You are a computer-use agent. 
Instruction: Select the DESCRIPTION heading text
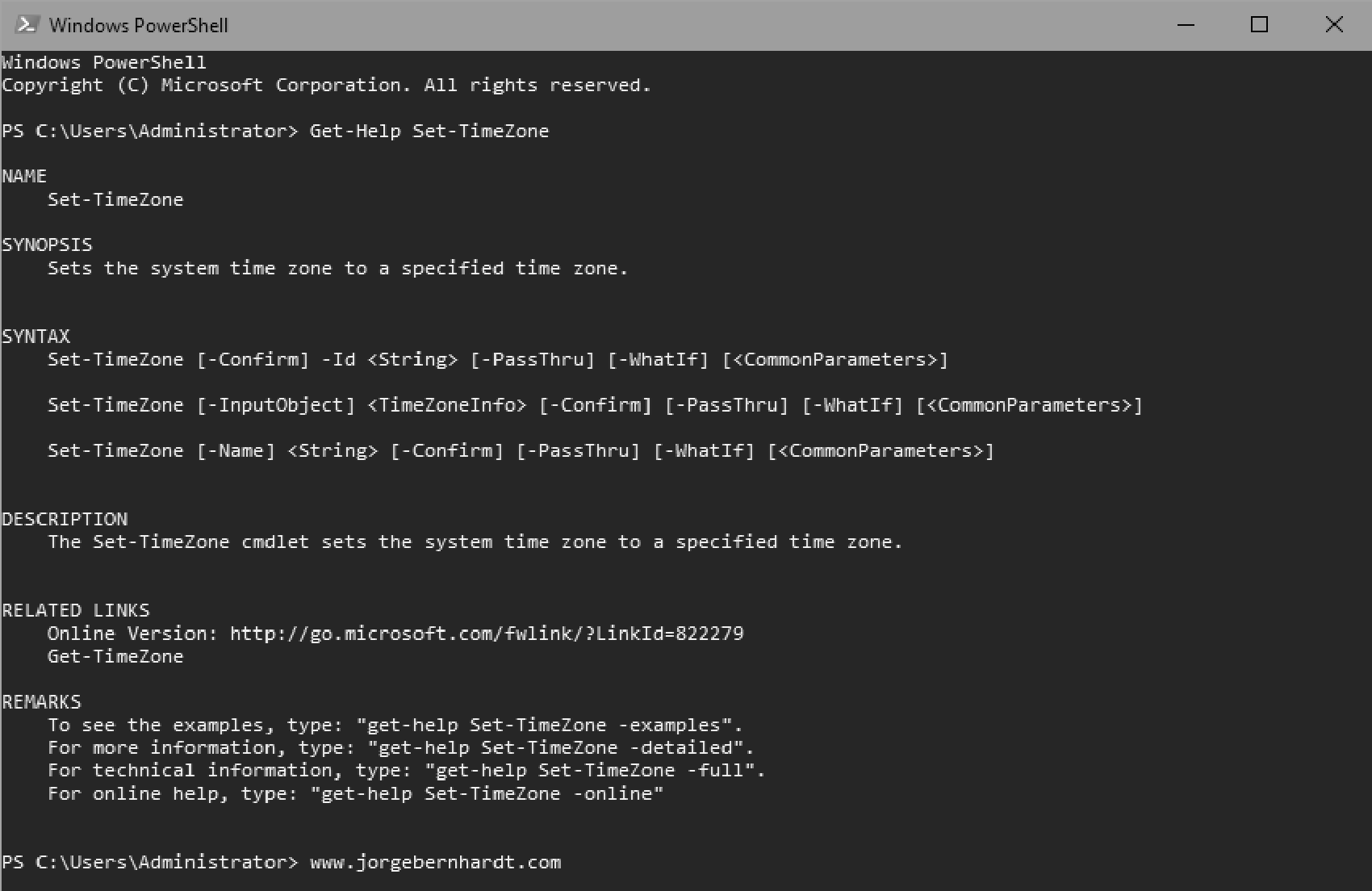coord(65,518)
